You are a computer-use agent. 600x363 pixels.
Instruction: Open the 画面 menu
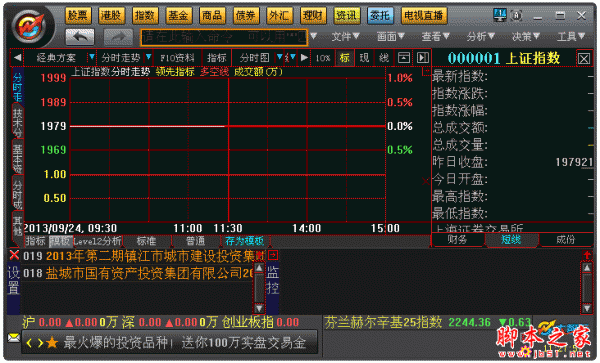point(390,36)
